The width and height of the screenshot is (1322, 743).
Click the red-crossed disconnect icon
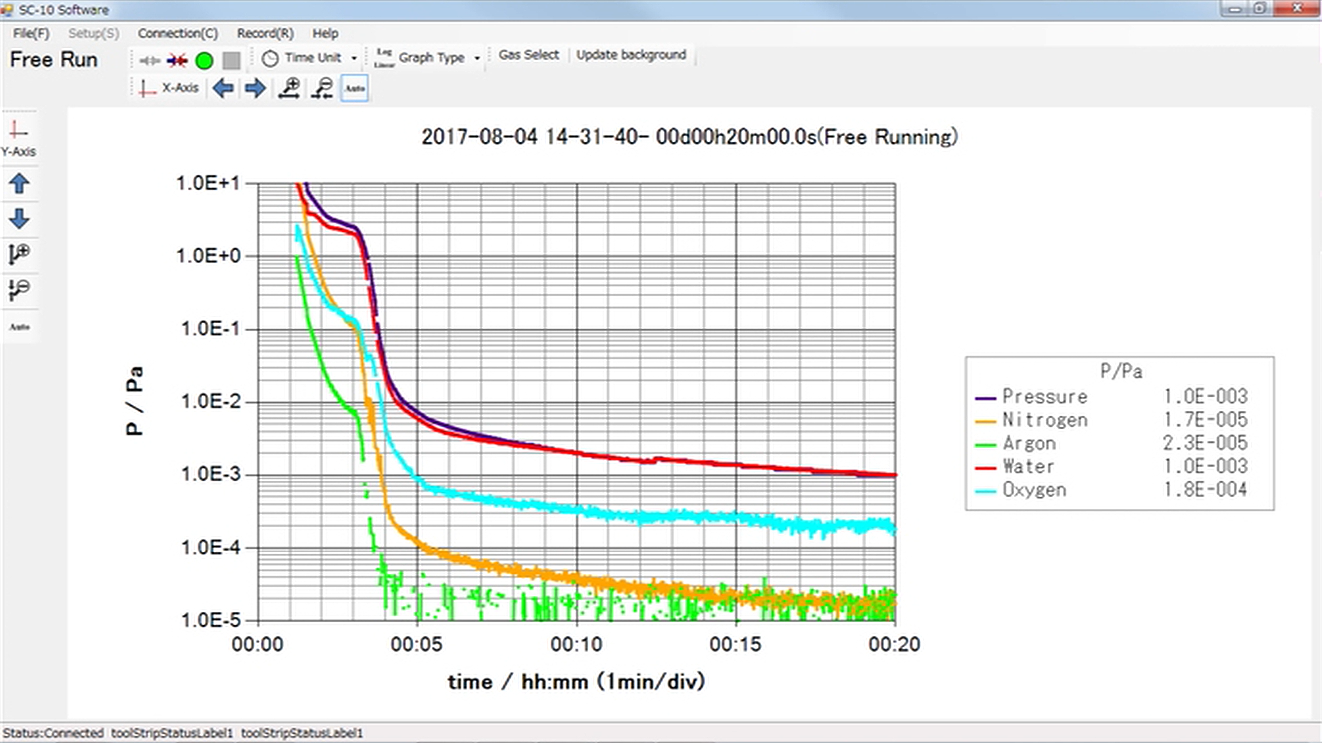click(x=177, y=59)
